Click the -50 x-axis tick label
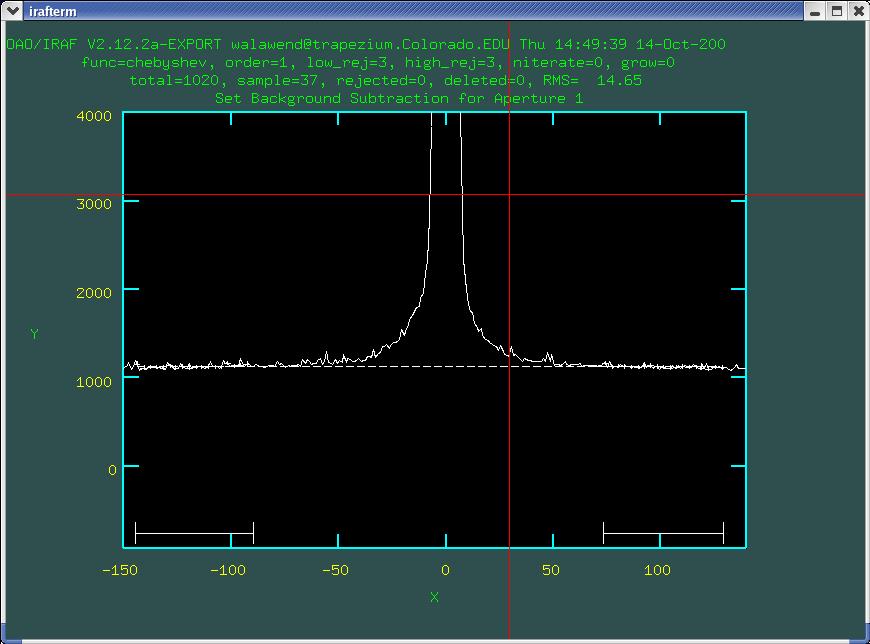Viewport: 870px width, 644px height. coord(336,570)
